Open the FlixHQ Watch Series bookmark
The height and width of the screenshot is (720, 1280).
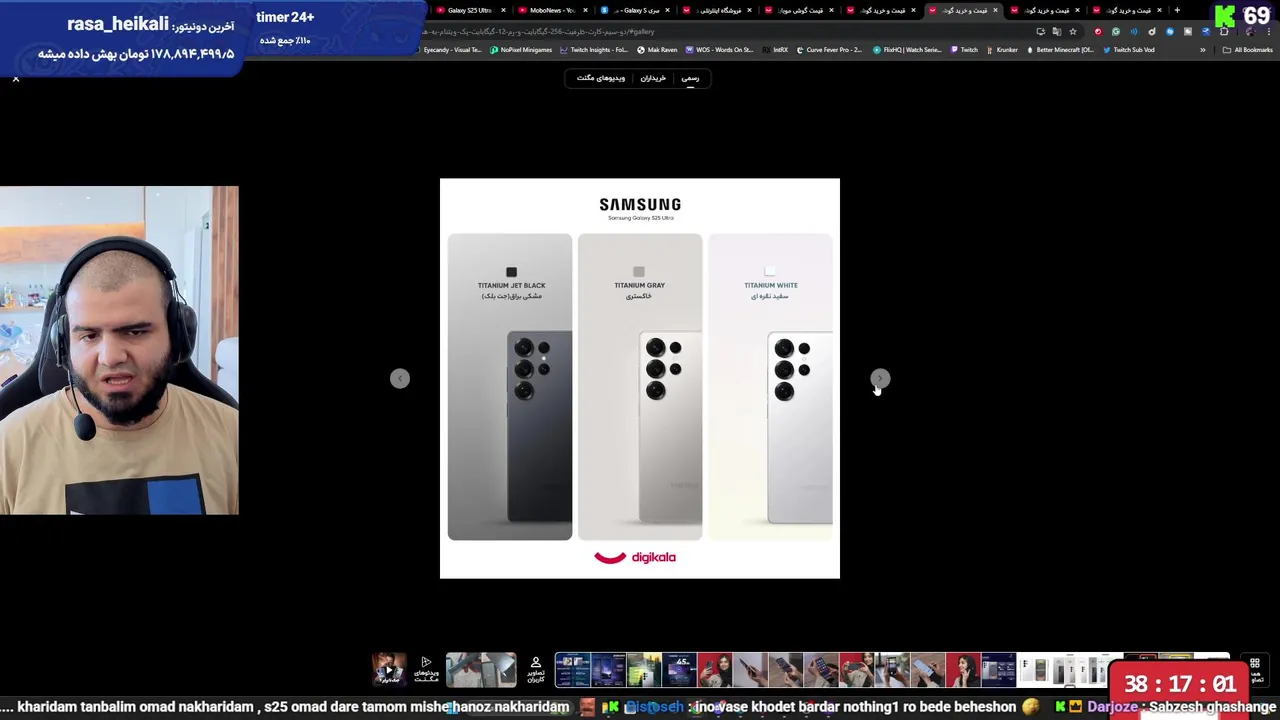pos(907,50)
